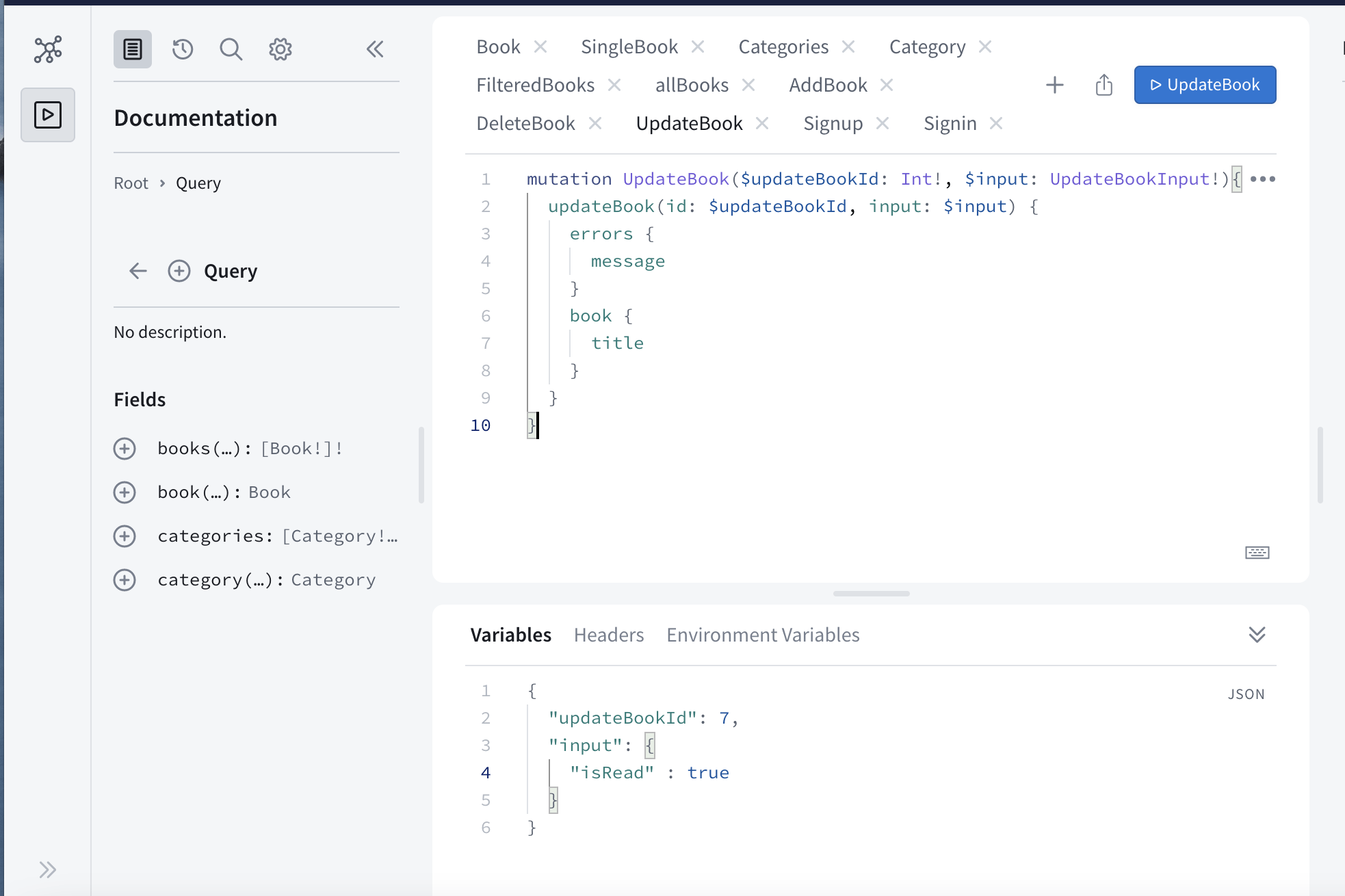
Task: Switch to the DeleteBook tab
Action: point(525,123)
